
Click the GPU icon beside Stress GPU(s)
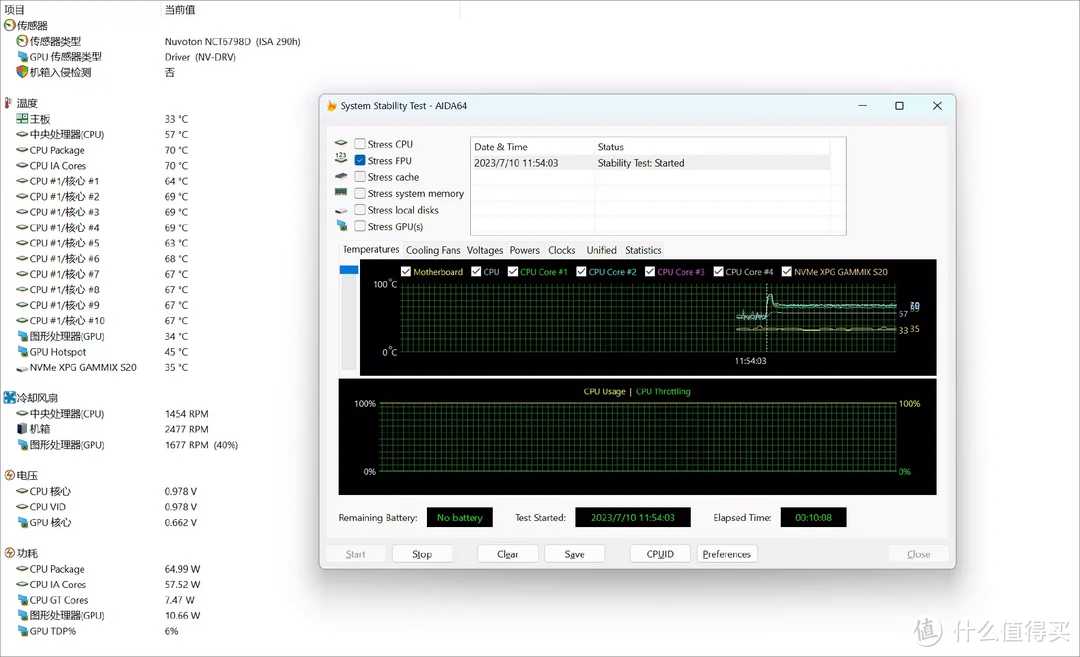coord(342,225)
